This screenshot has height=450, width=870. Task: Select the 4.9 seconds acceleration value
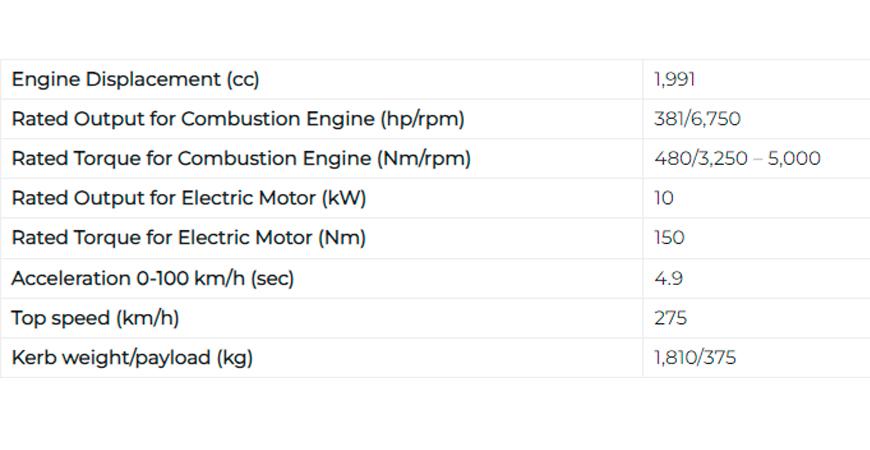pyautogui.click(x=668, y=278)
